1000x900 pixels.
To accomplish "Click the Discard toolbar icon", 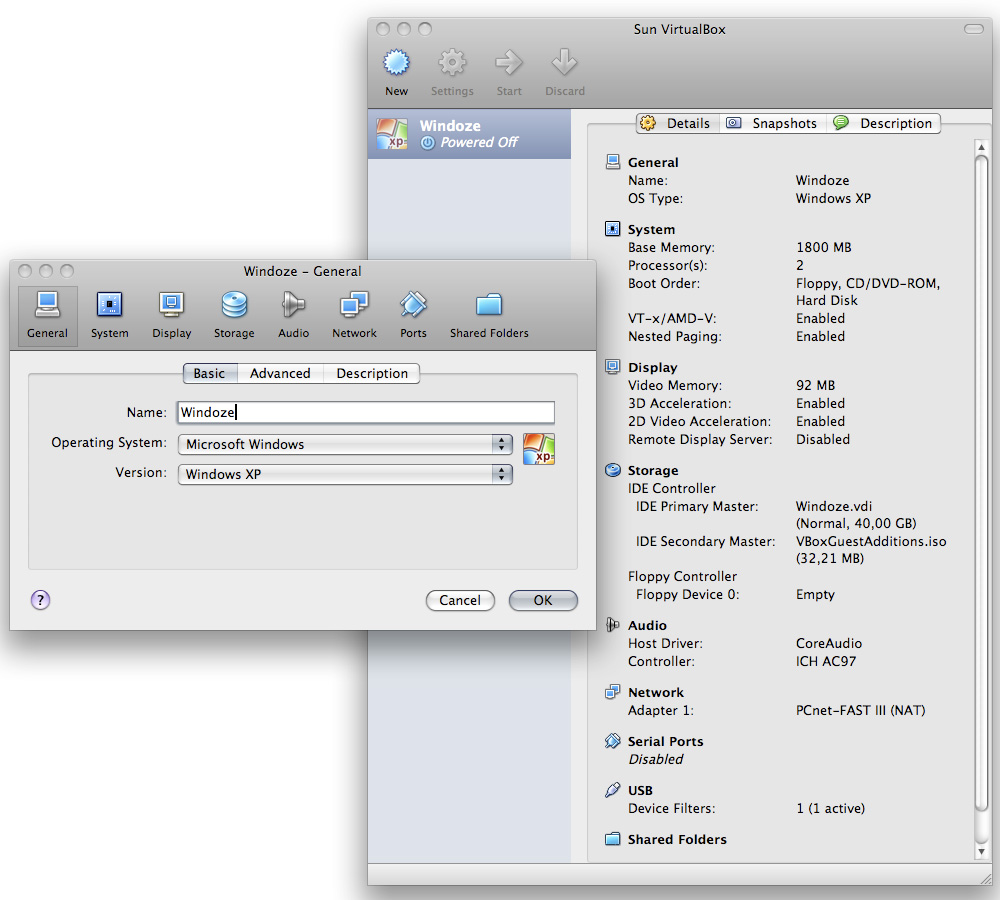I will 564,63.
